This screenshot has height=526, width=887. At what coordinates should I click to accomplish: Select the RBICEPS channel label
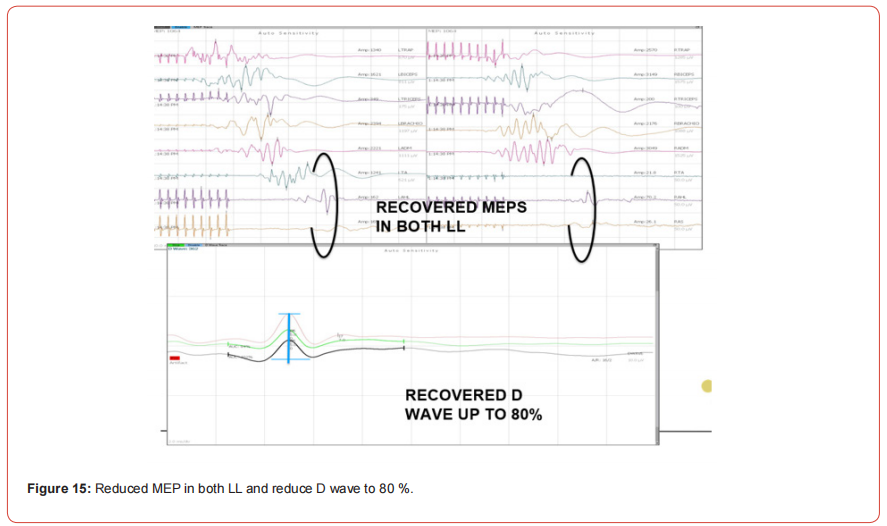pos(684,74)
